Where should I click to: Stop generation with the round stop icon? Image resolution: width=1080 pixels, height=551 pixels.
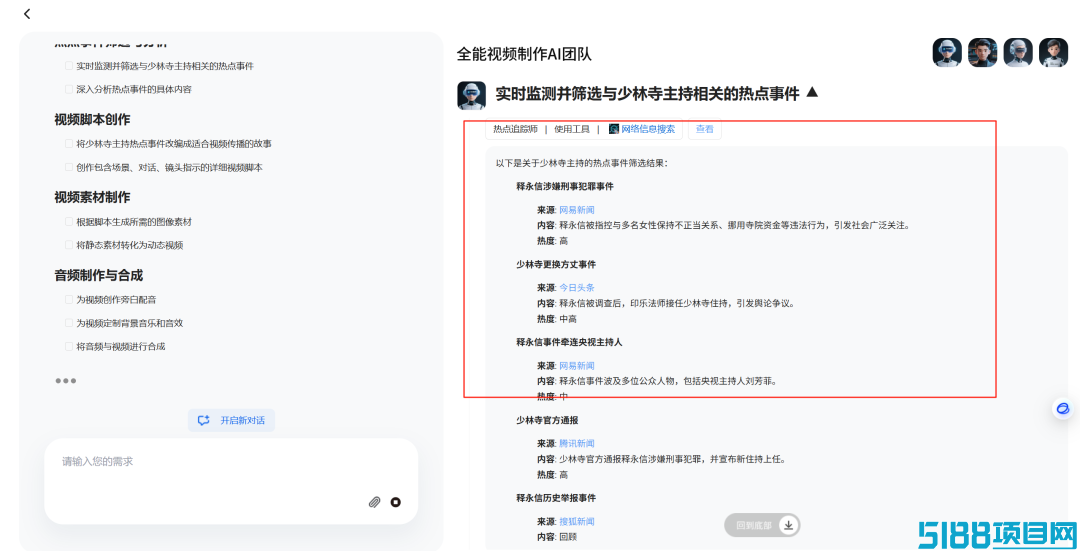pos(395,502)
